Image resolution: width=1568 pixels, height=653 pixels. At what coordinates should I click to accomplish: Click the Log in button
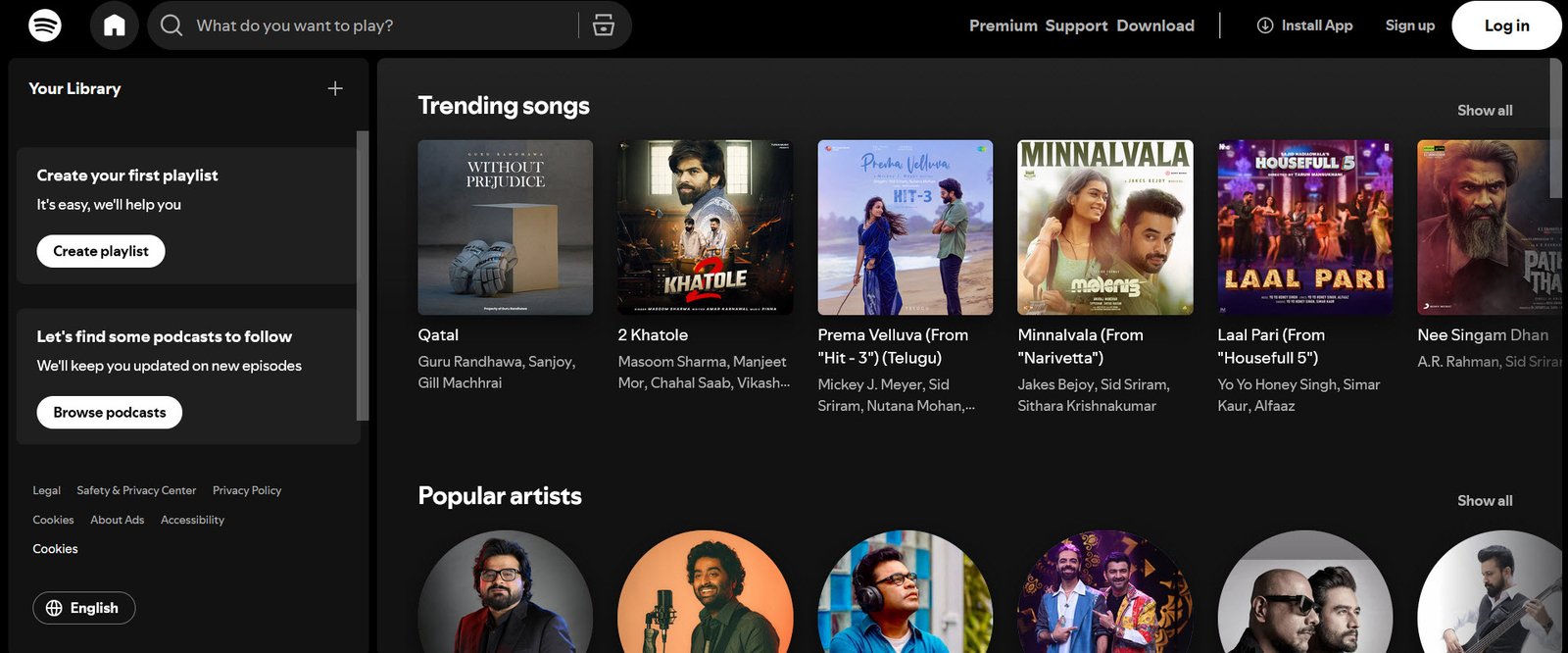click(1506, 25)
